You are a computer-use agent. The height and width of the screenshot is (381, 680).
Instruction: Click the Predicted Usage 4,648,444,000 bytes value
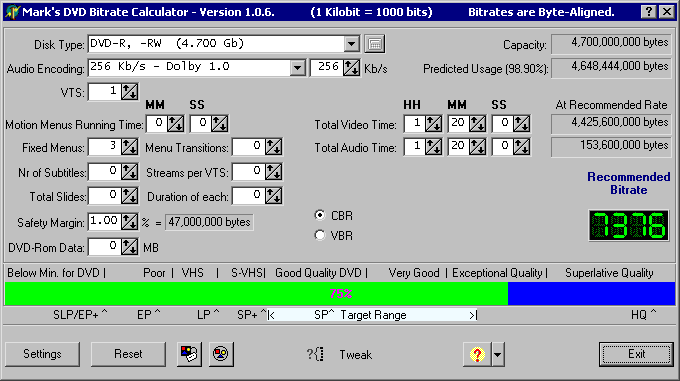click(611, 68)
